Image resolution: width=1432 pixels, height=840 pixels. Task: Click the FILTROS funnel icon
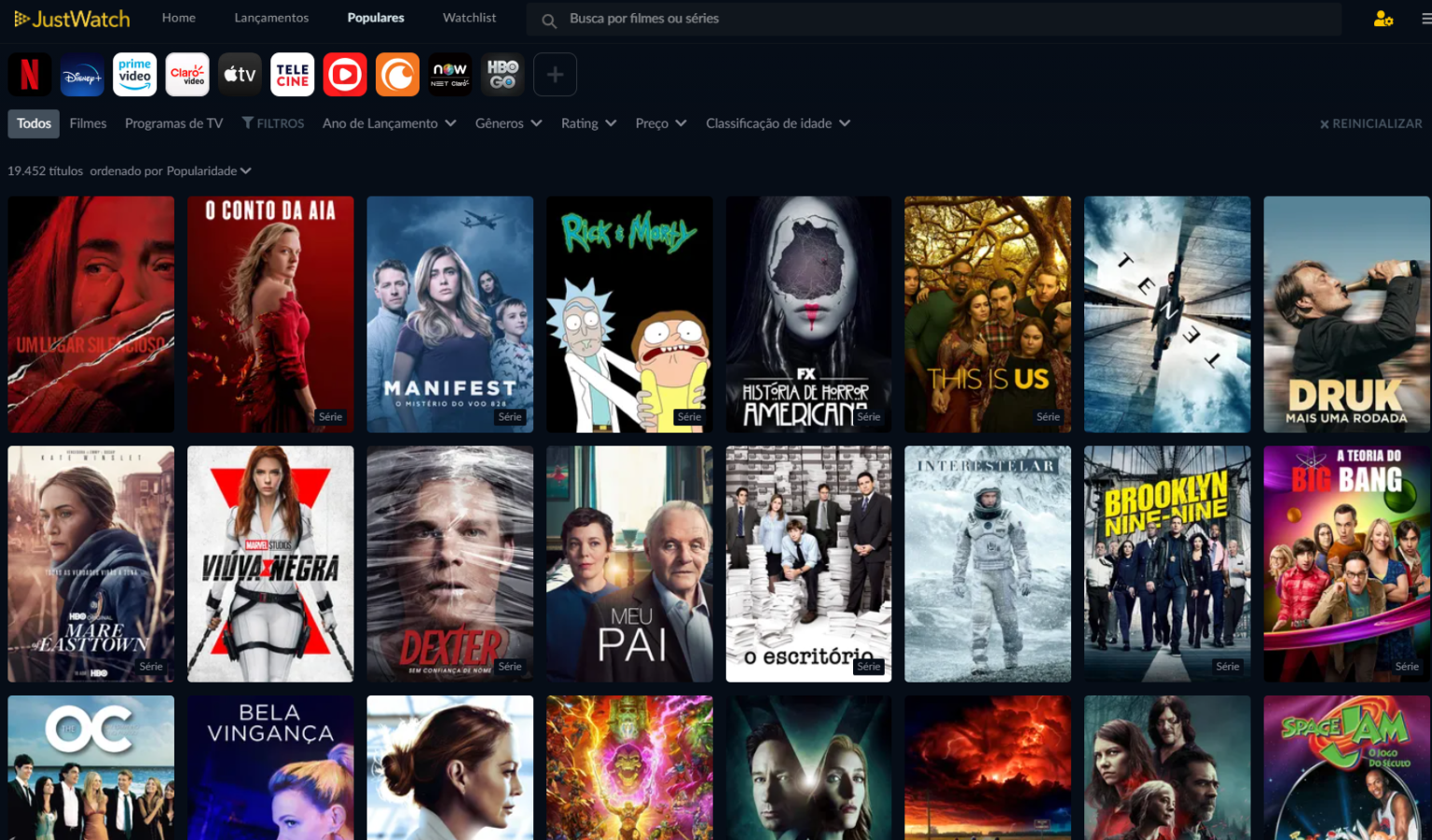(248, 123)
